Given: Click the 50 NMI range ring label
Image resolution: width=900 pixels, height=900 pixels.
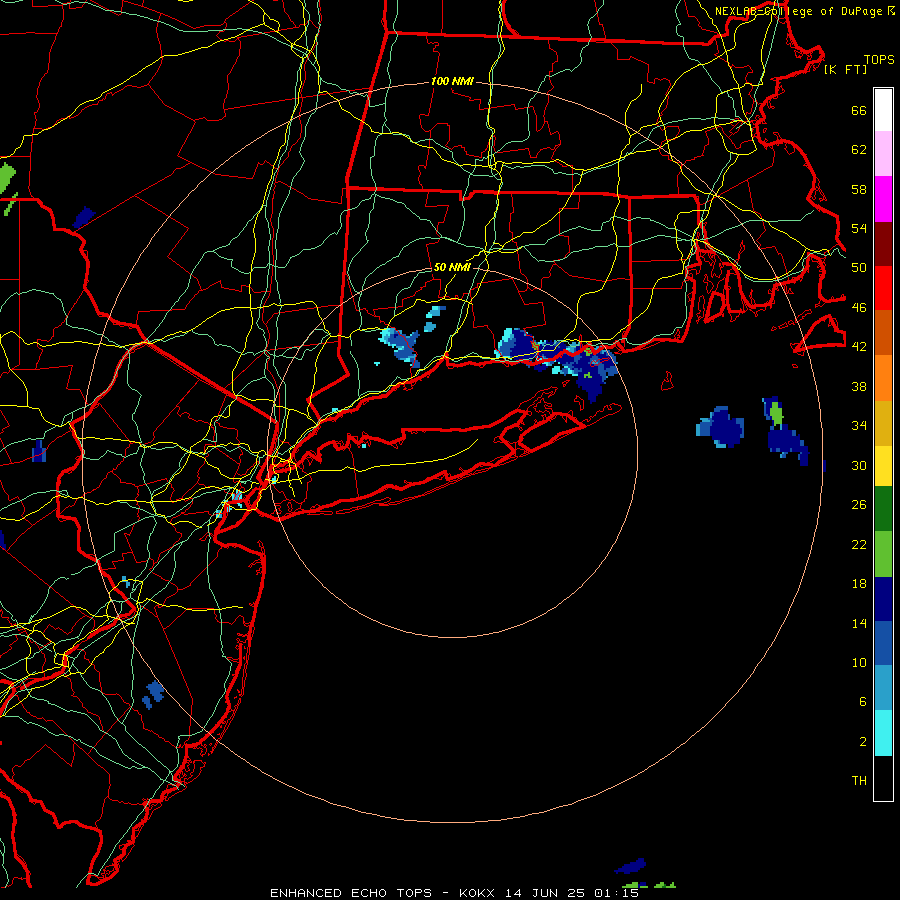Looking at the screenshot, I should tap(452, 267).
